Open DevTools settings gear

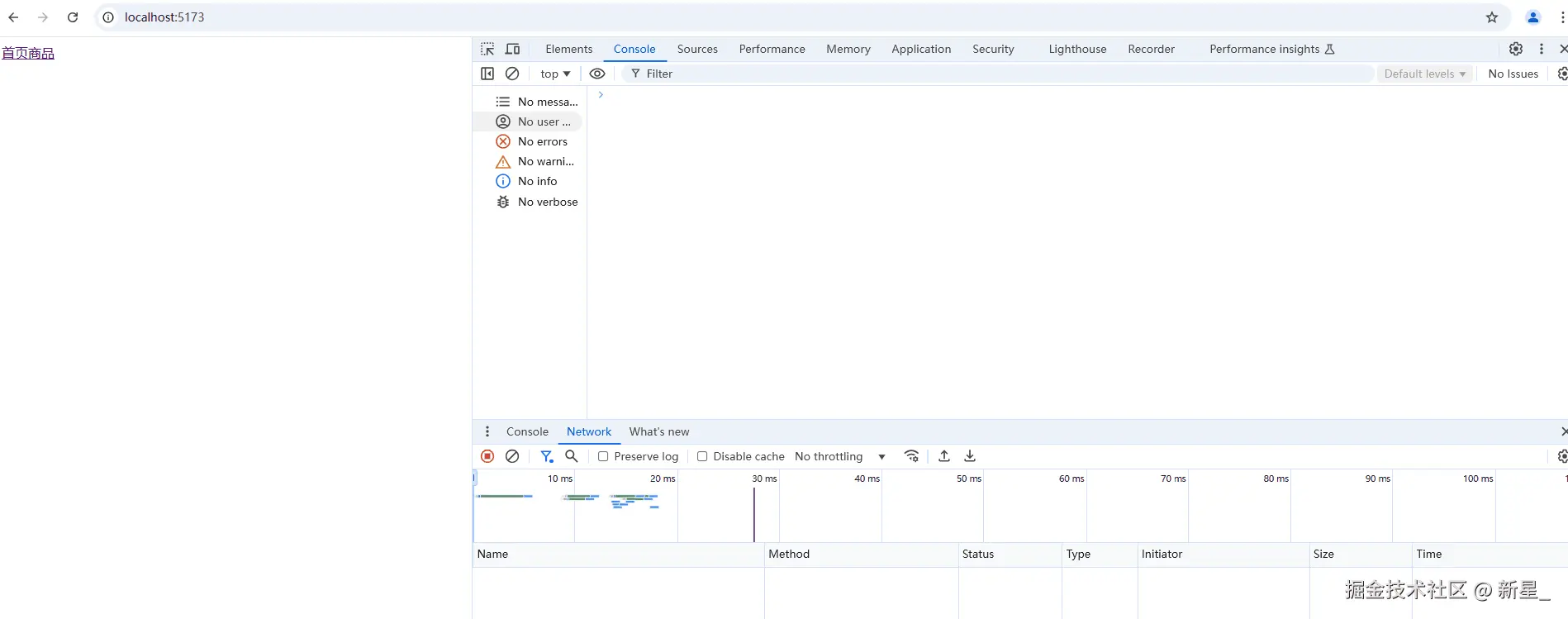pos(1516,49)
